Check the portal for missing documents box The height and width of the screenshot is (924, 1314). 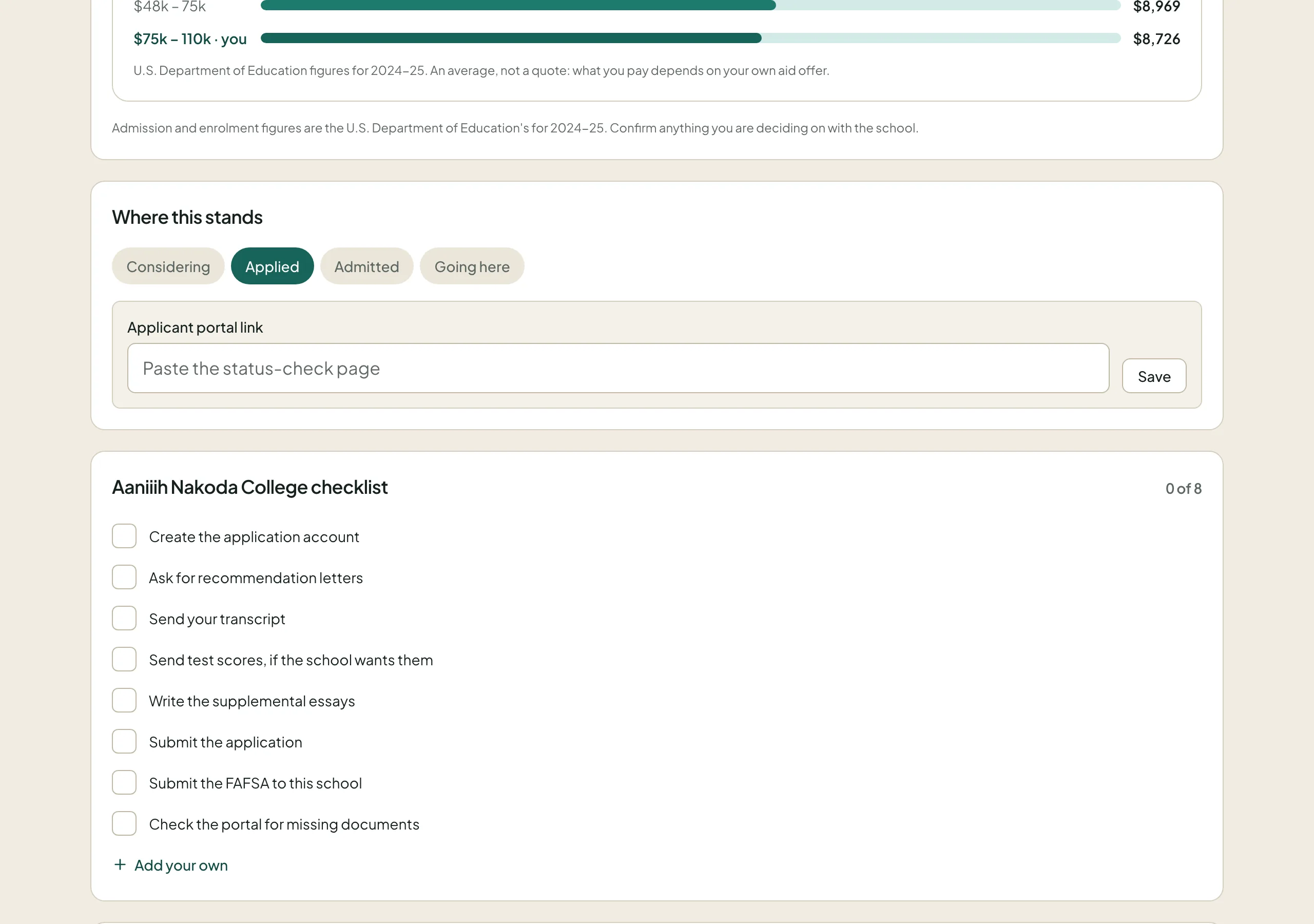pos(124,824)
